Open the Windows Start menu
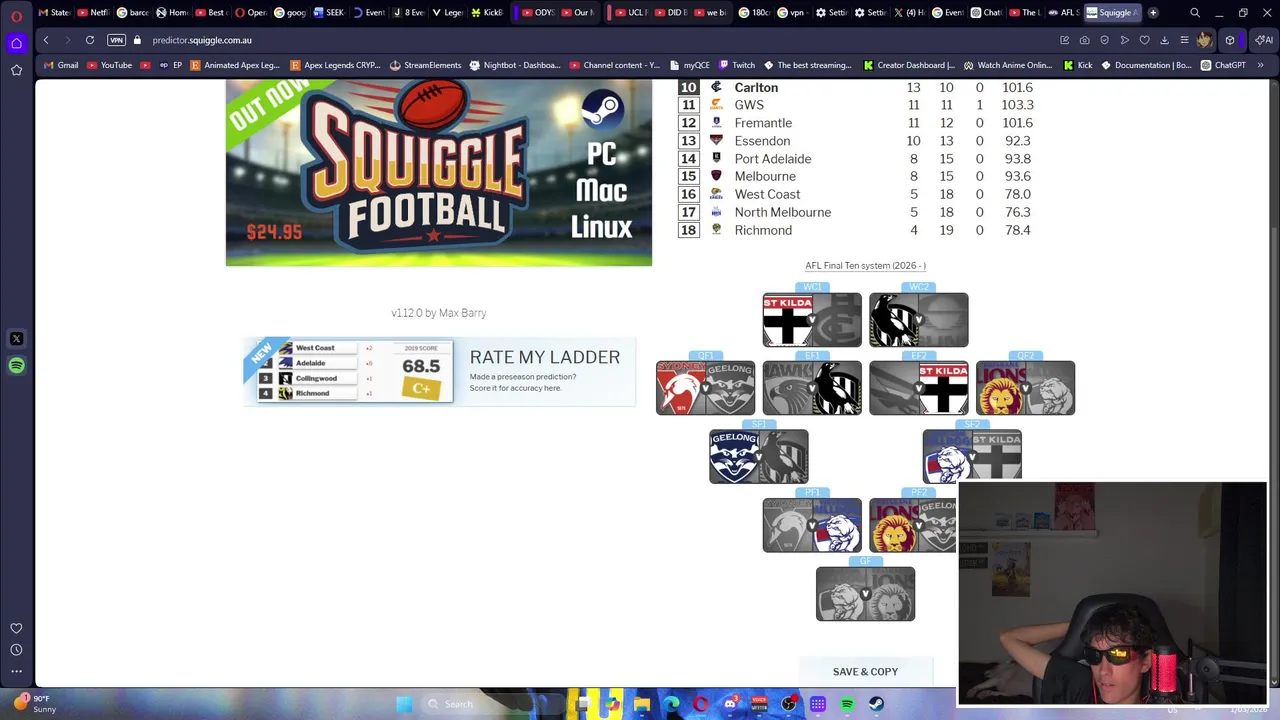Viewport: 1280px width, 720px height. [x=404, y=704]
